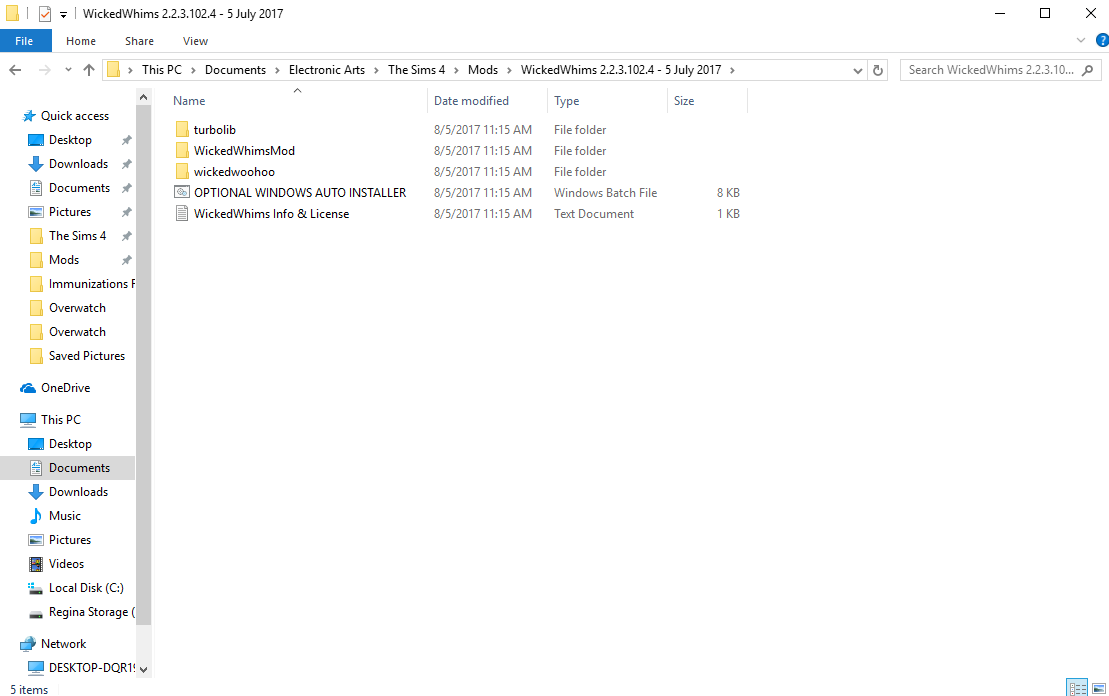Switch to the Home ribbon tab

point(81,41)
